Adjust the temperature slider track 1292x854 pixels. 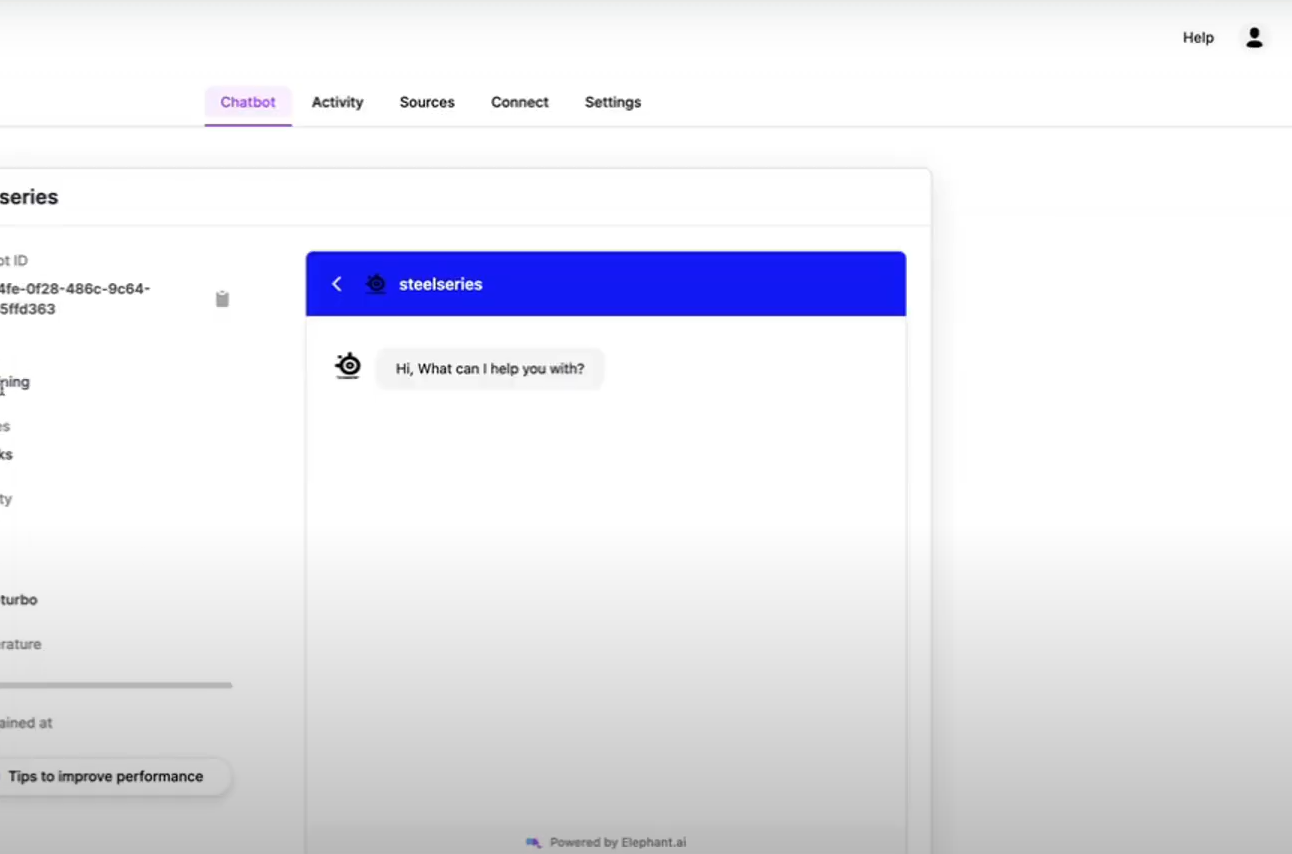116,685
